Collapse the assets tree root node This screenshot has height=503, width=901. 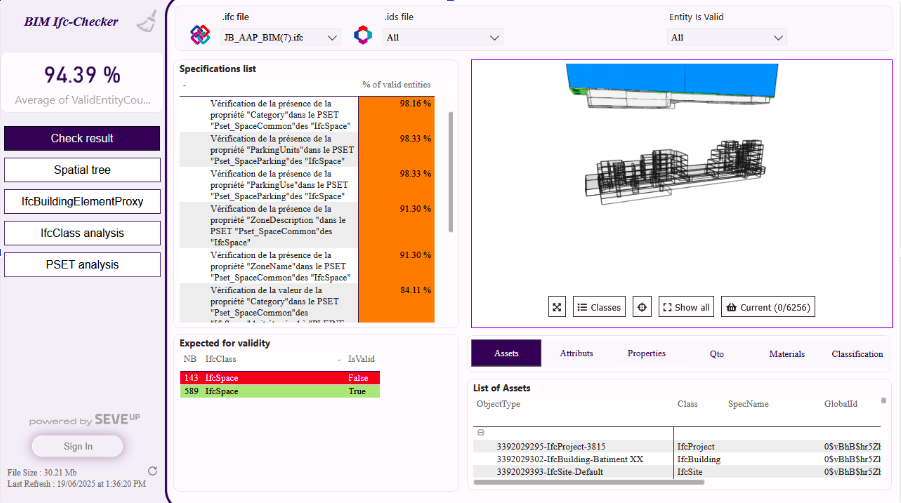pyautogui.click(x=482, y=432)
